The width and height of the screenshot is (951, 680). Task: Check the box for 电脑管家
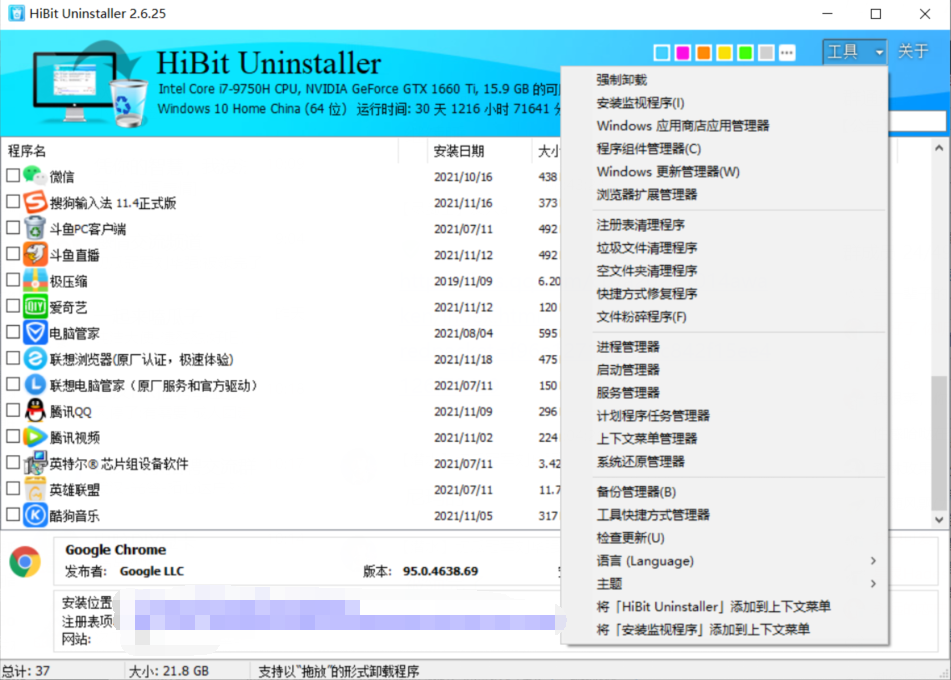point(13,332)
